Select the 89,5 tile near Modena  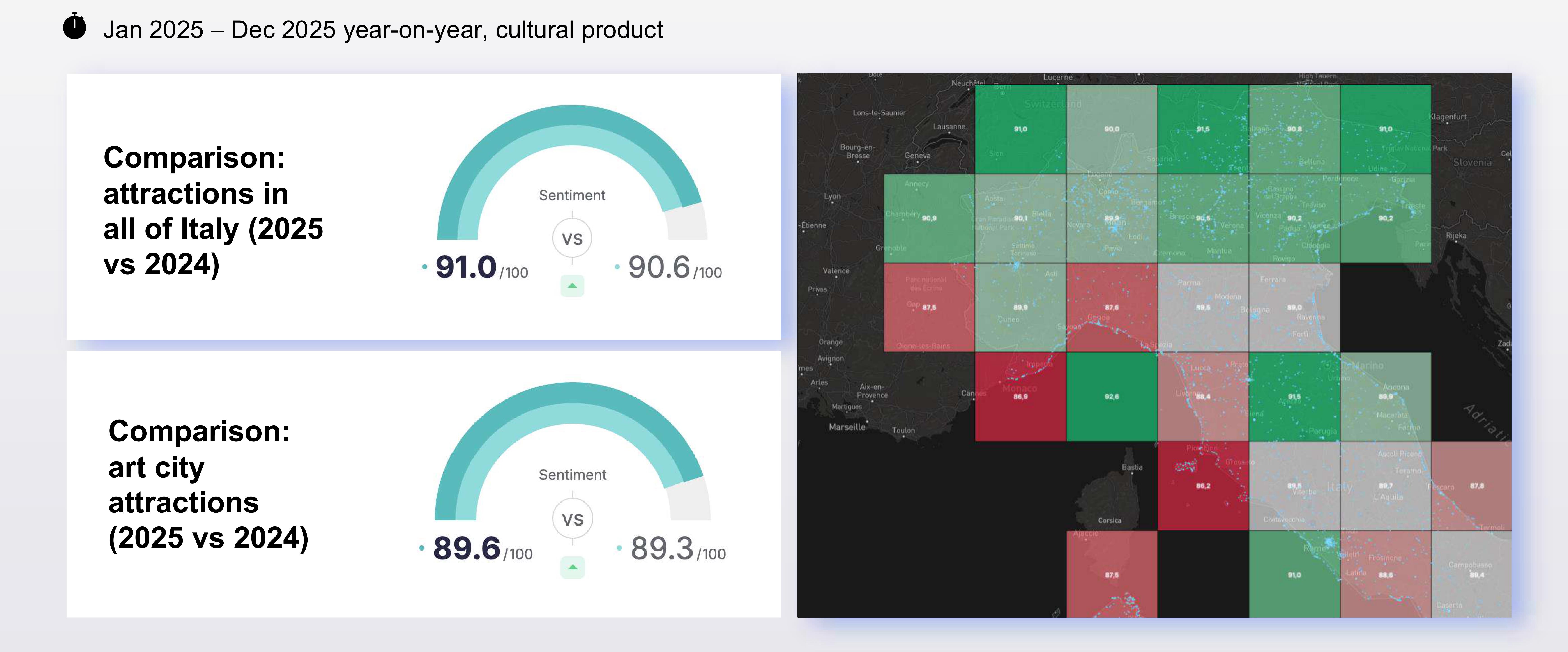point(1203,308)
